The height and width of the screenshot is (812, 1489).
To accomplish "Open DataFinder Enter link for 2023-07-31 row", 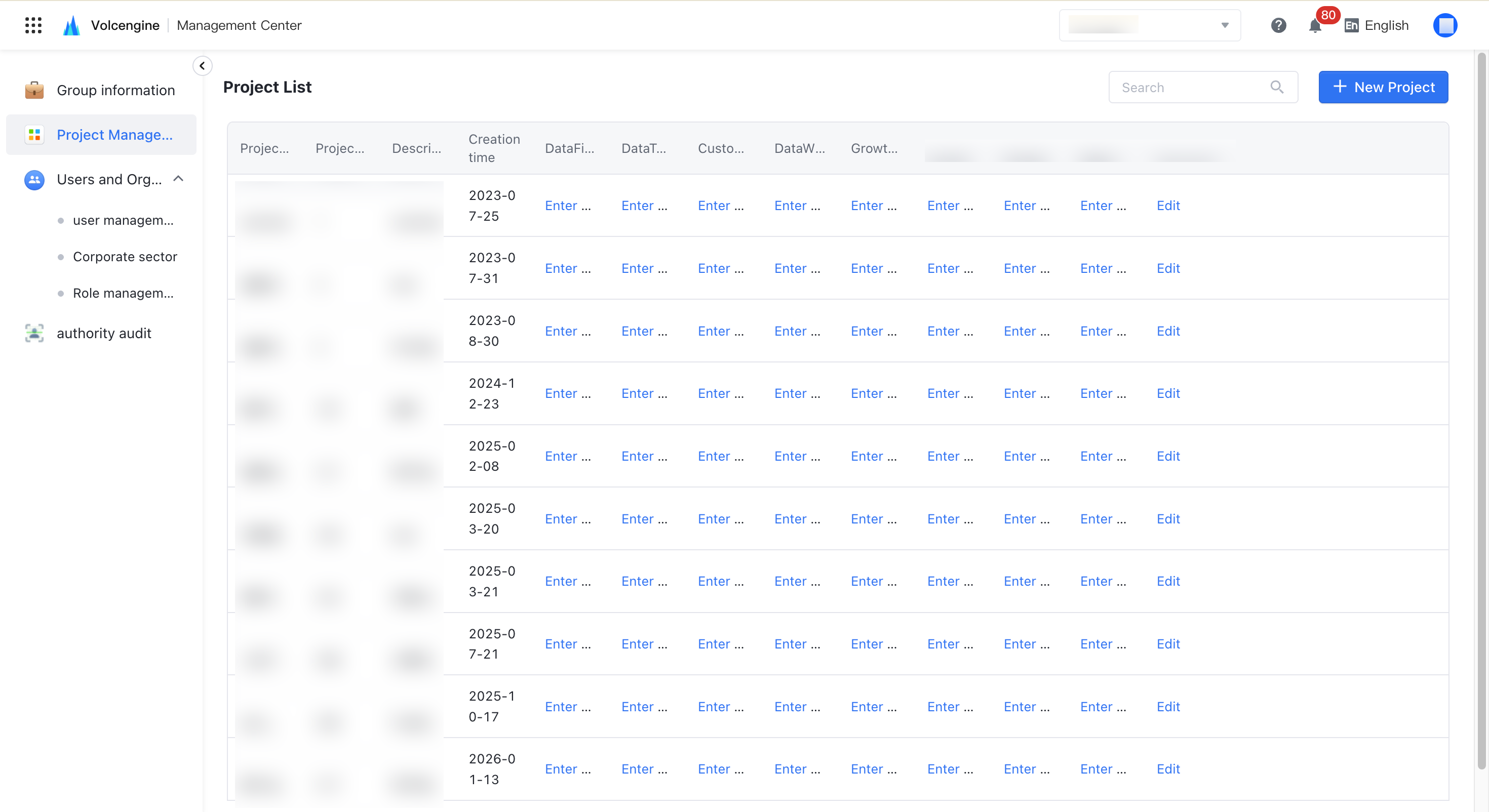I will pyautogui.click(x=568, y=268).
